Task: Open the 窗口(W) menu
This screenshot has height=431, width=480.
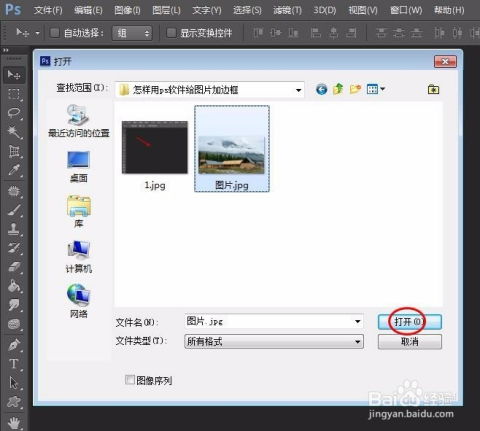Action: (x=406, y=10)
